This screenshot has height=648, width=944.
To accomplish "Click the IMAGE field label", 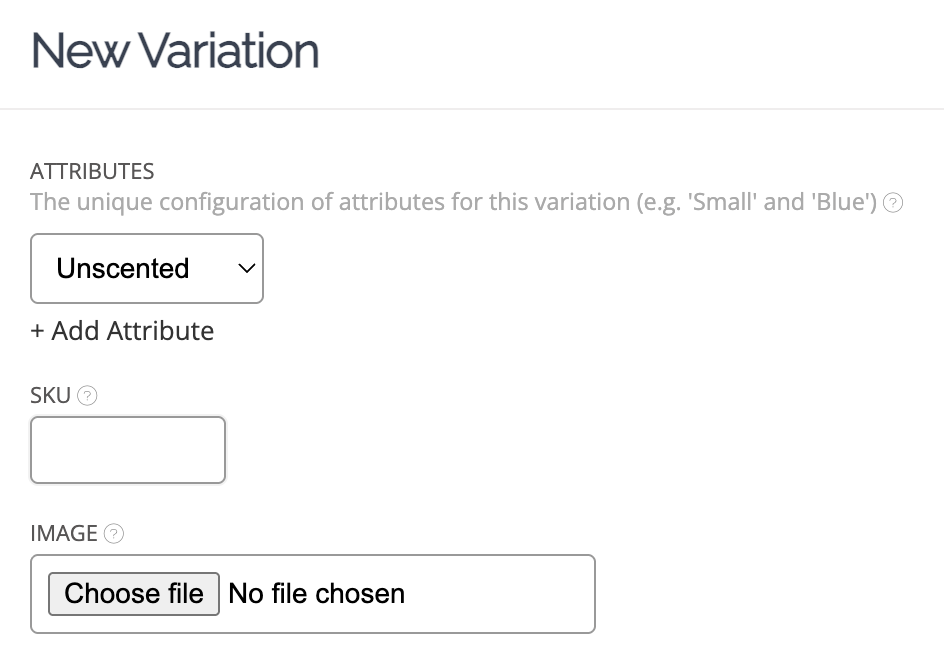I will coord(64,534).
